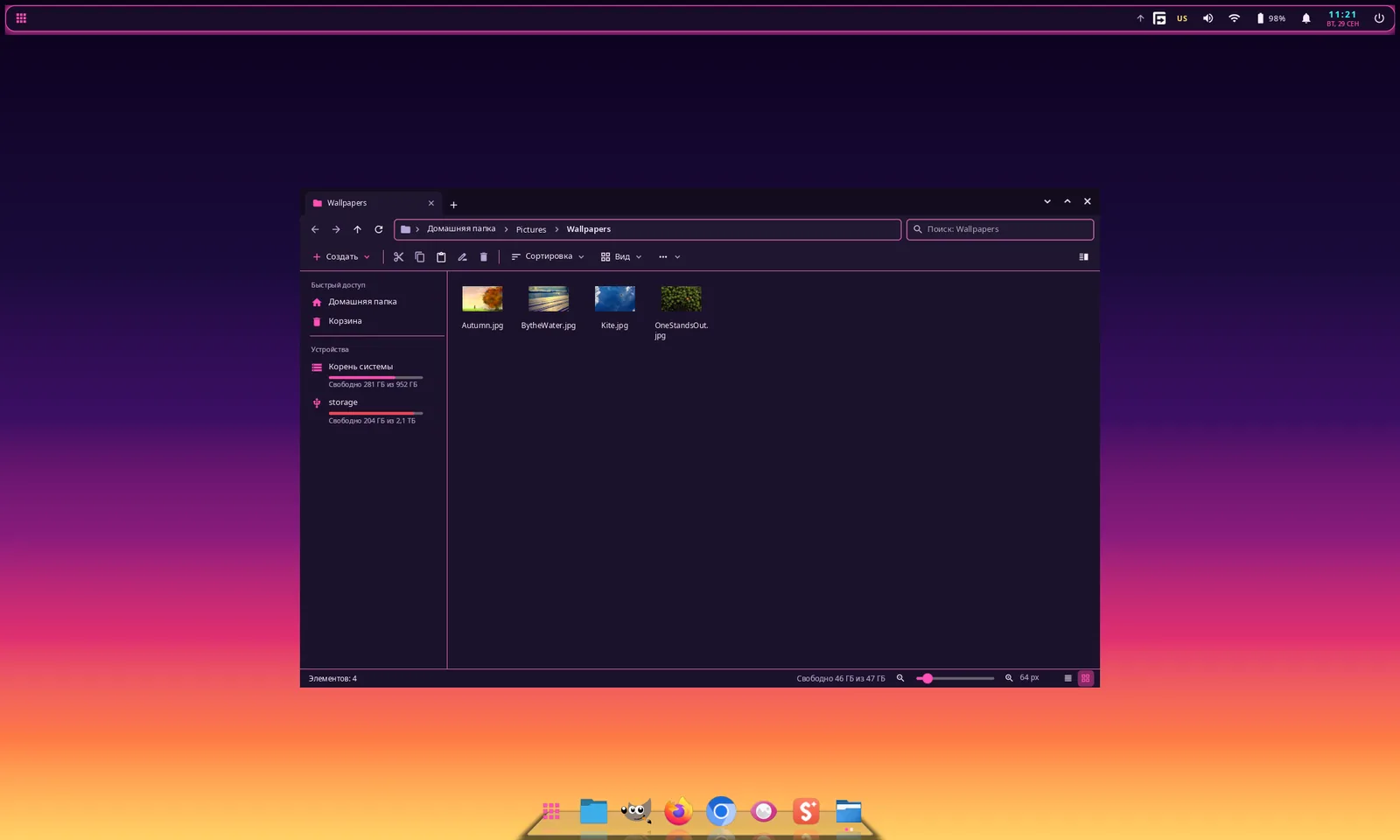Click the zoom in magnifier icon

[x=1009, y=678]
